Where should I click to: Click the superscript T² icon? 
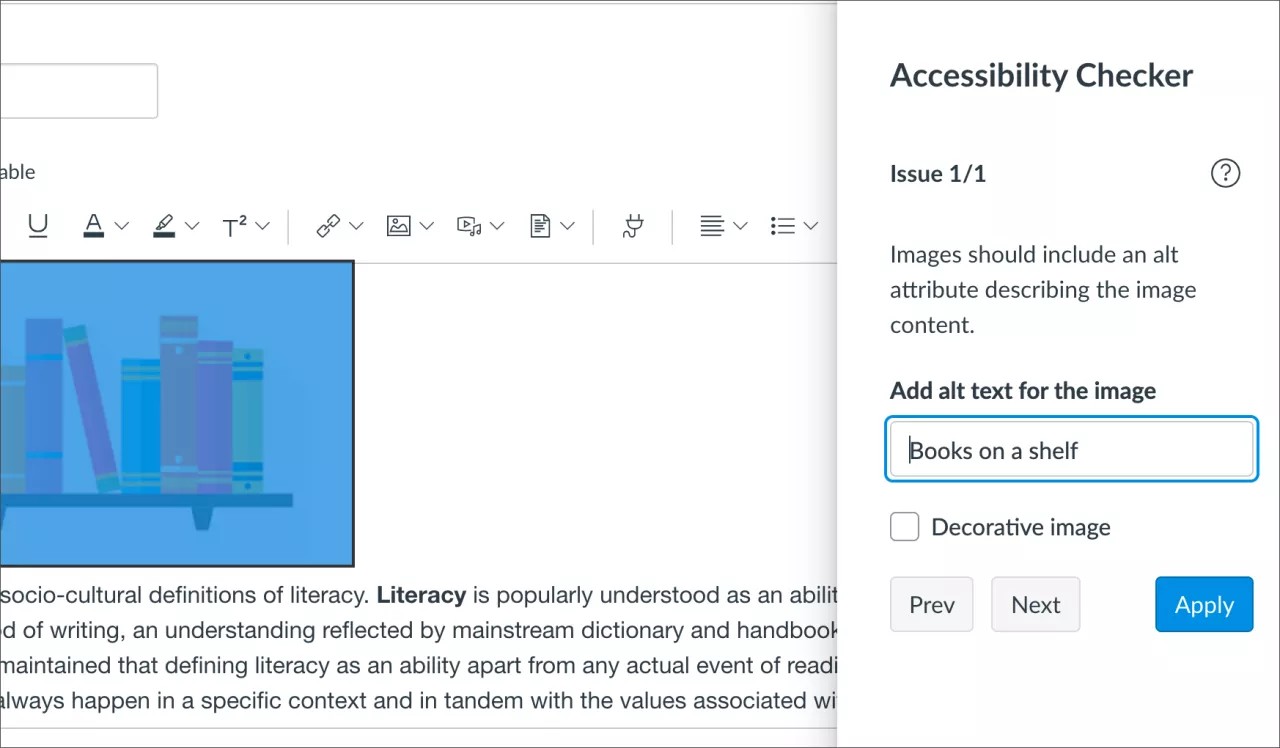tap(234, 227)
